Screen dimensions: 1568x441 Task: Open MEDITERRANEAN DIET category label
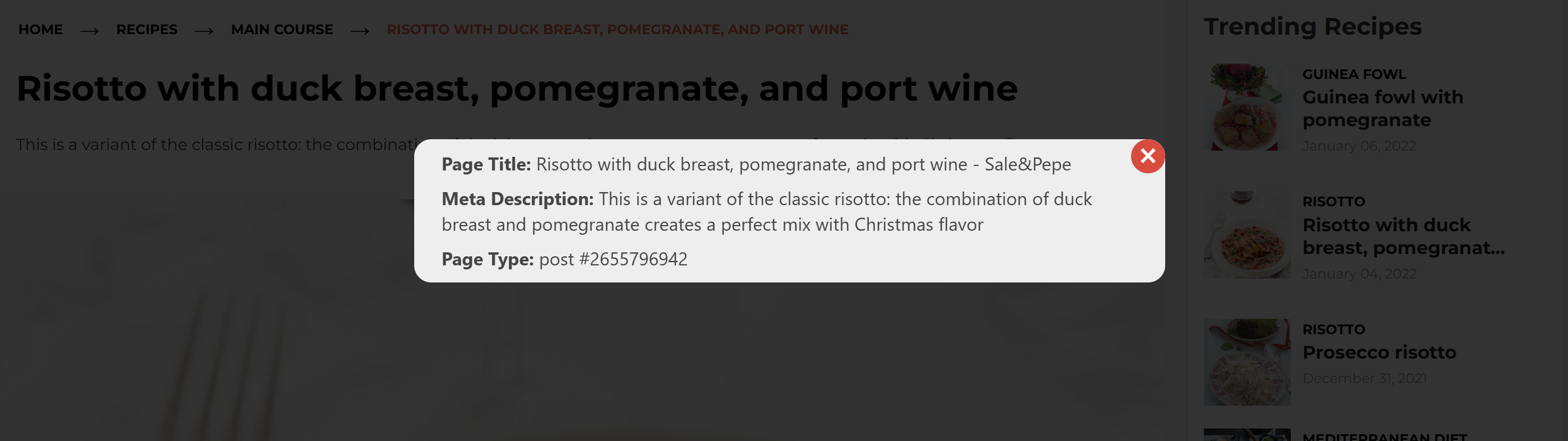point(1384,436)
